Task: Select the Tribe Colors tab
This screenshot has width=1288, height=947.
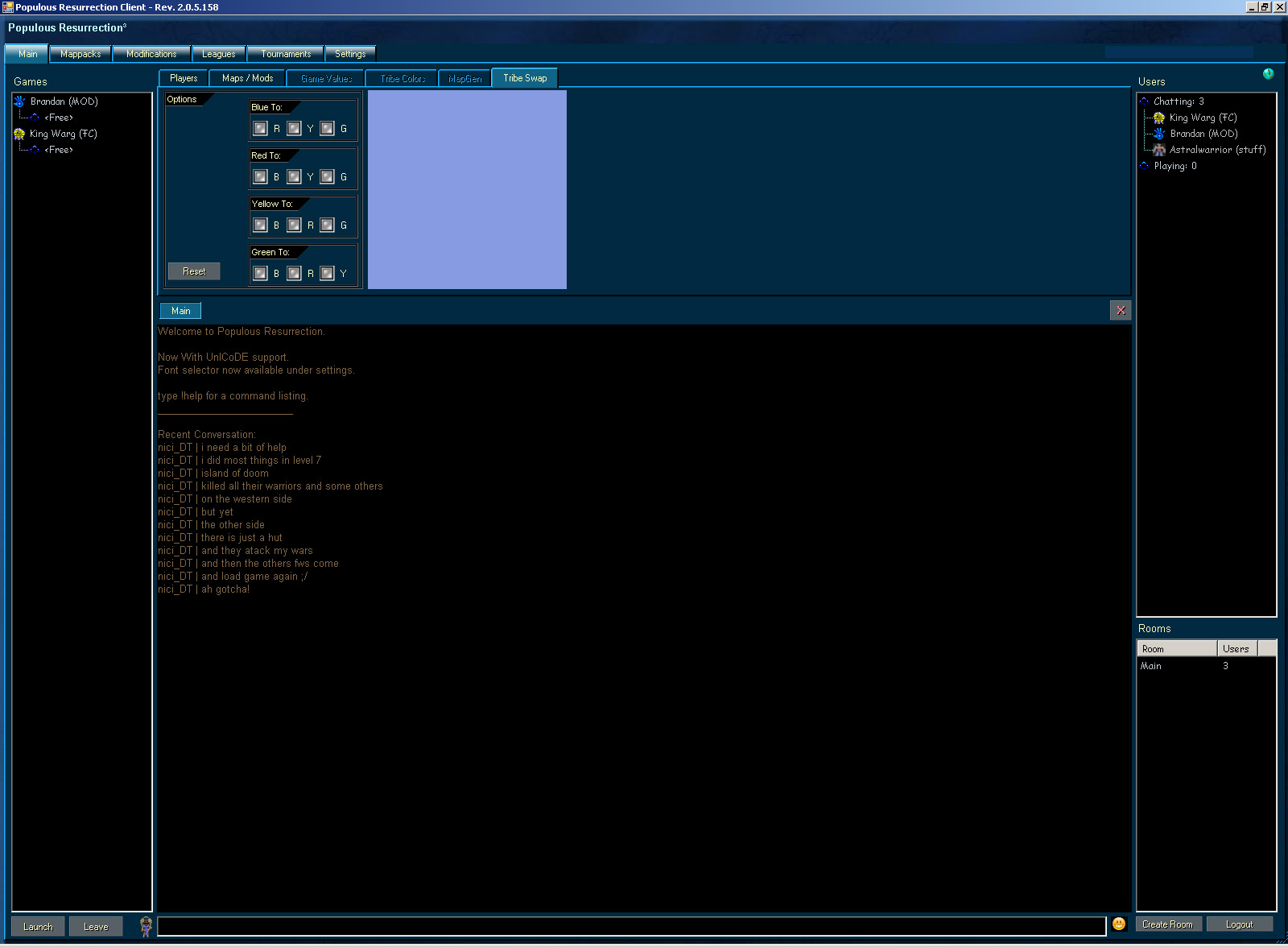Action: pyautogui.click(x=402, y=78)
